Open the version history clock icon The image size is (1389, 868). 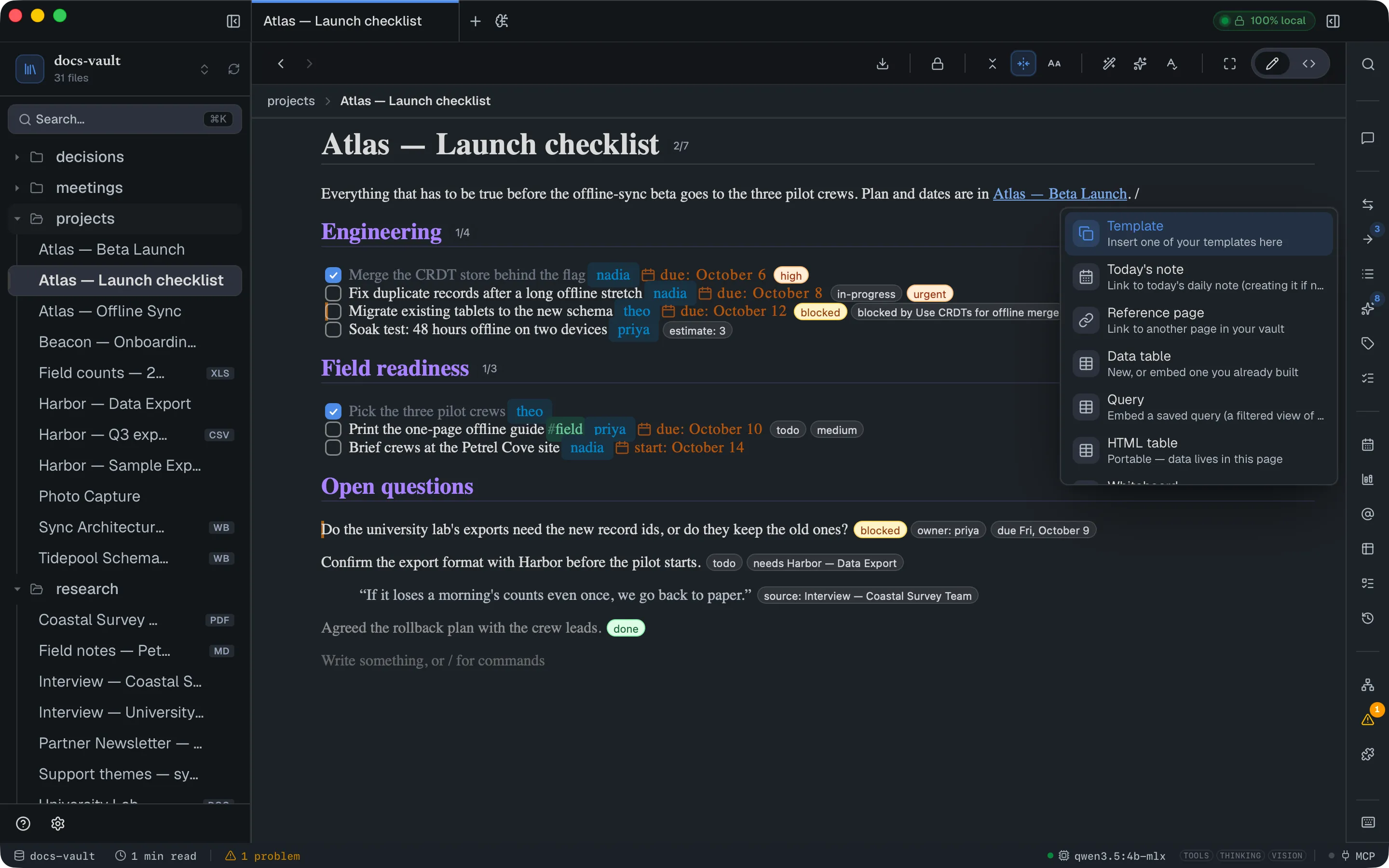(x=1368, y=618)
